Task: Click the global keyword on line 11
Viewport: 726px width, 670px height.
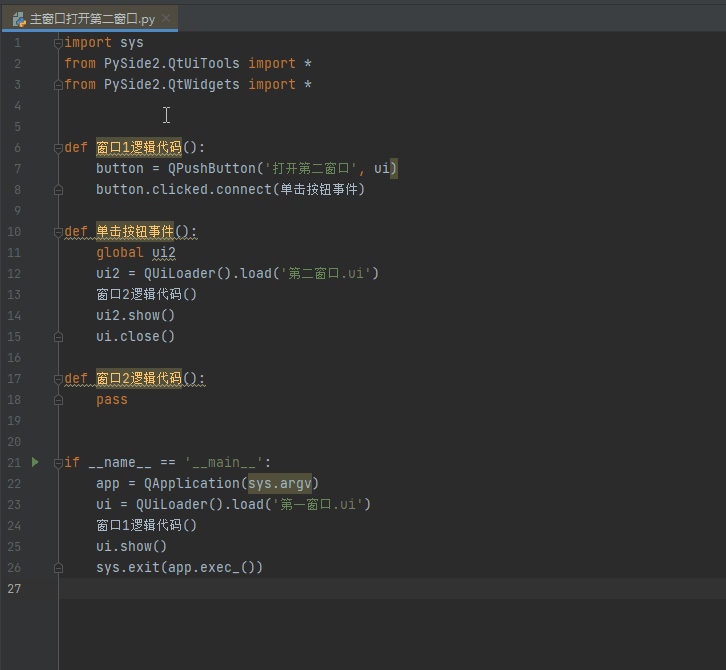Action: pos(120,253)
